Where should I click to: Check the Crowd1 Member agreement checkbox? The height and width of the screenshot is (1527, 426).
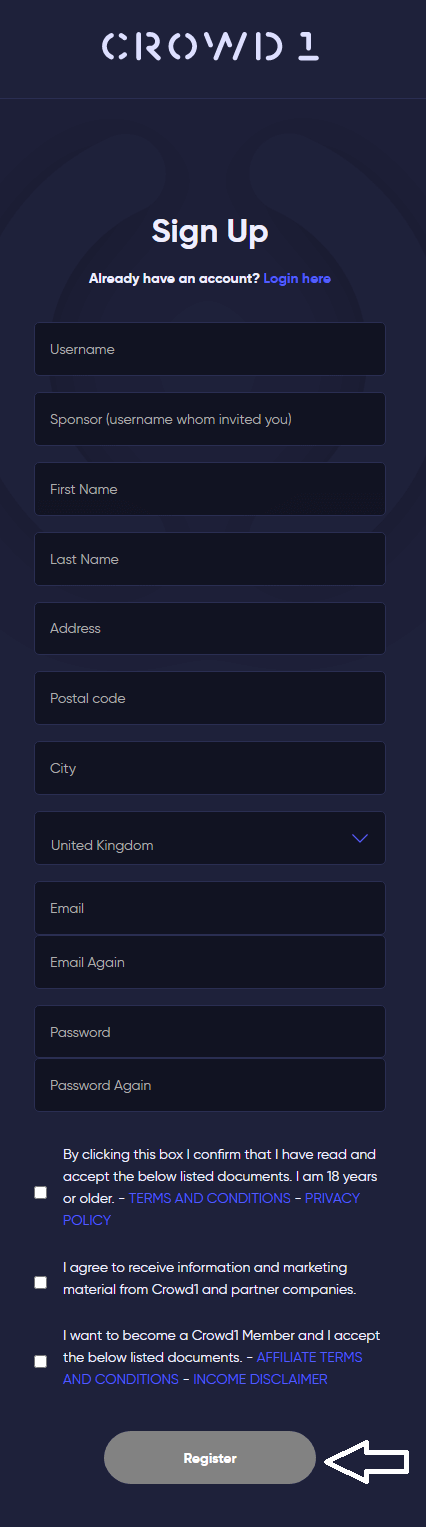coord(40,1361)
